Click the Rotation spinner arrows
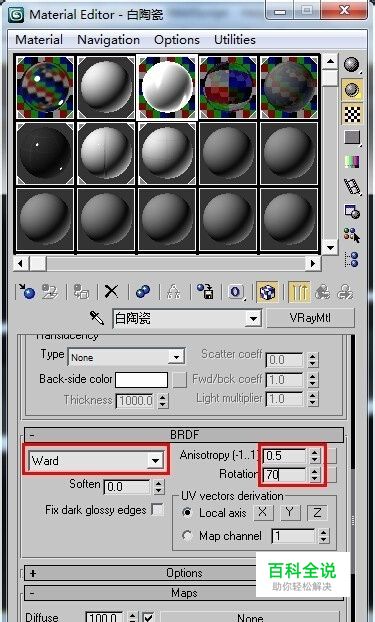Viewport: 375px width, 622px height. 315,474
